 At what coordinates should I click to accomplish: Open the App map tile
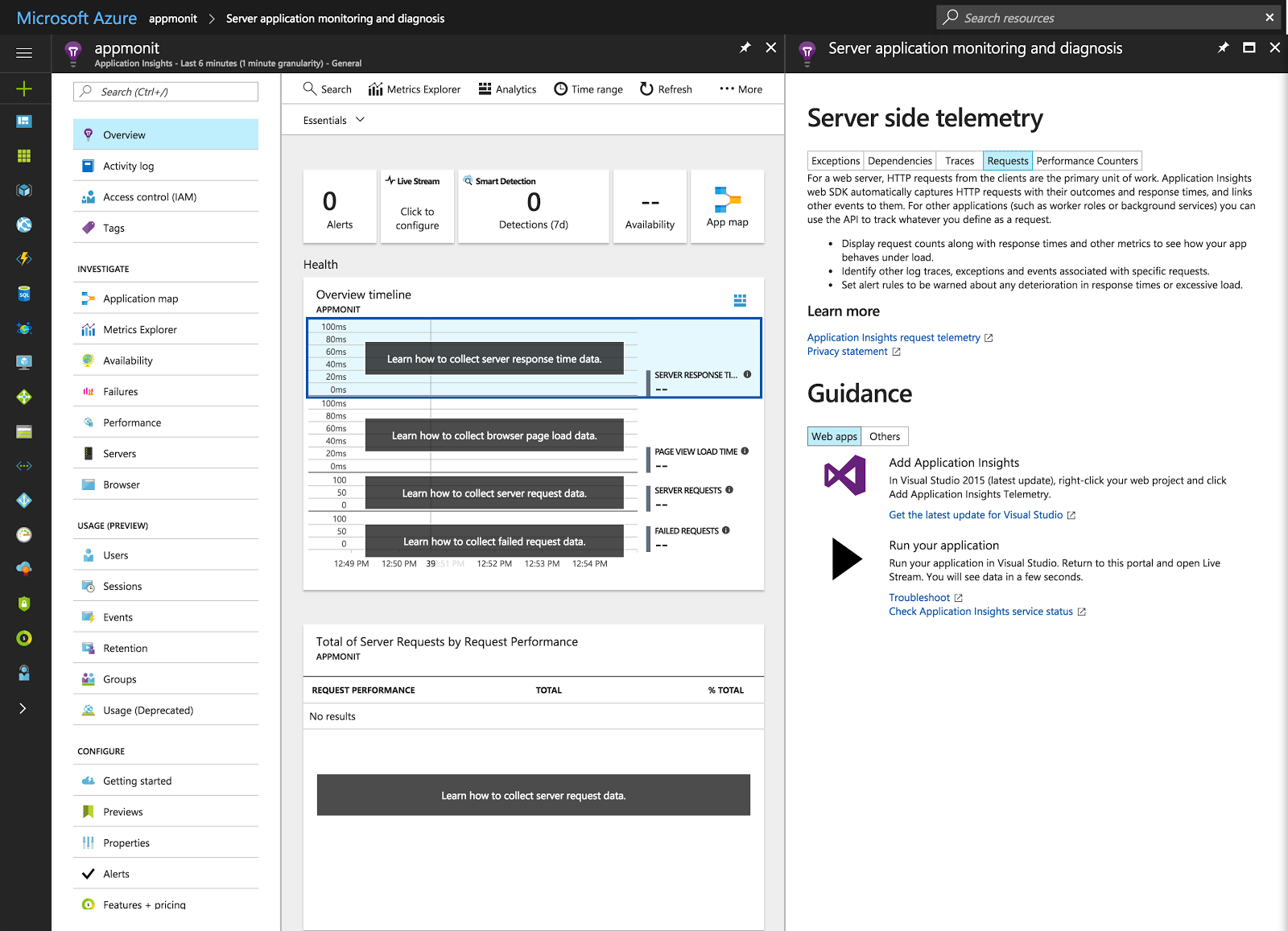click(727, 206)
